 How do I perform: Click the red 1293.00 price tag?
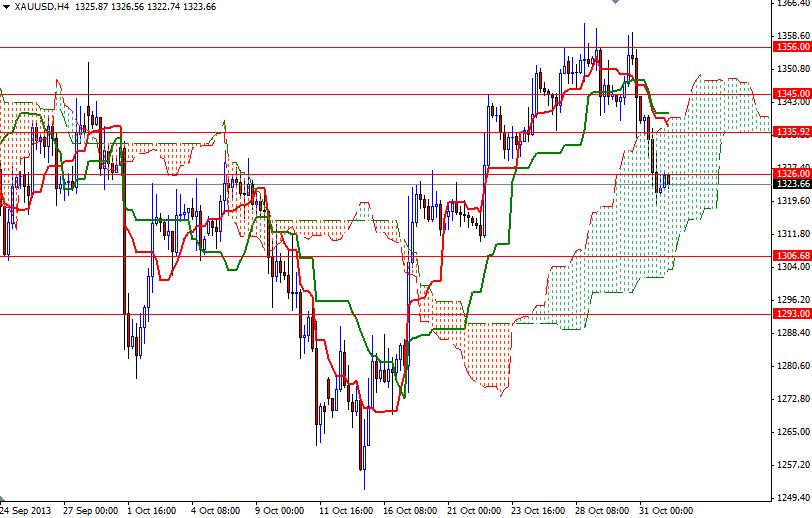(x=791, y=313)
